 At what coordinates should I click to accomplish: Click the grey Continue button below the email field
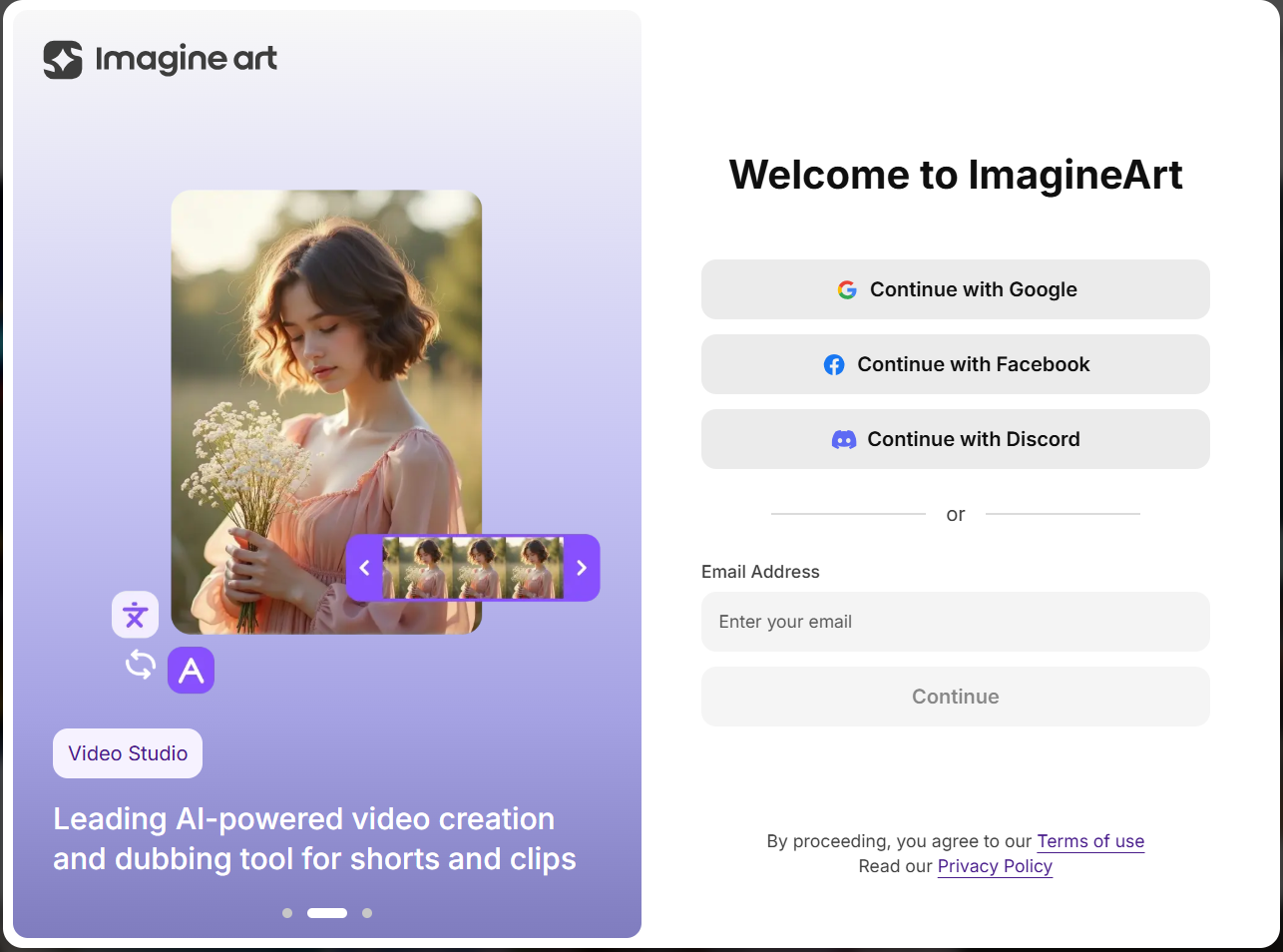pos(956,697)
